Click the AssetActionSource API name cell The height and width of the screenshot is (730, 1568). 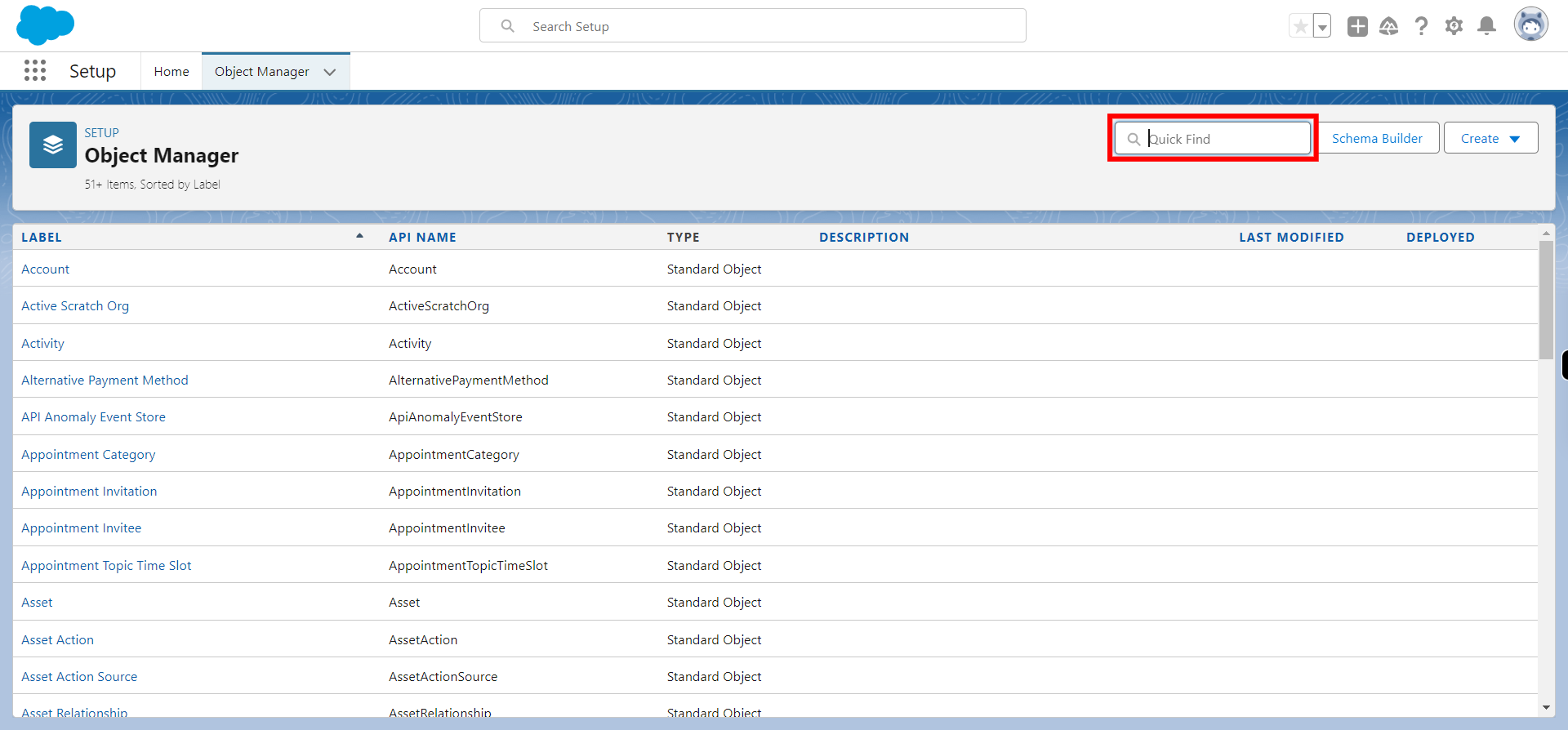443,676
